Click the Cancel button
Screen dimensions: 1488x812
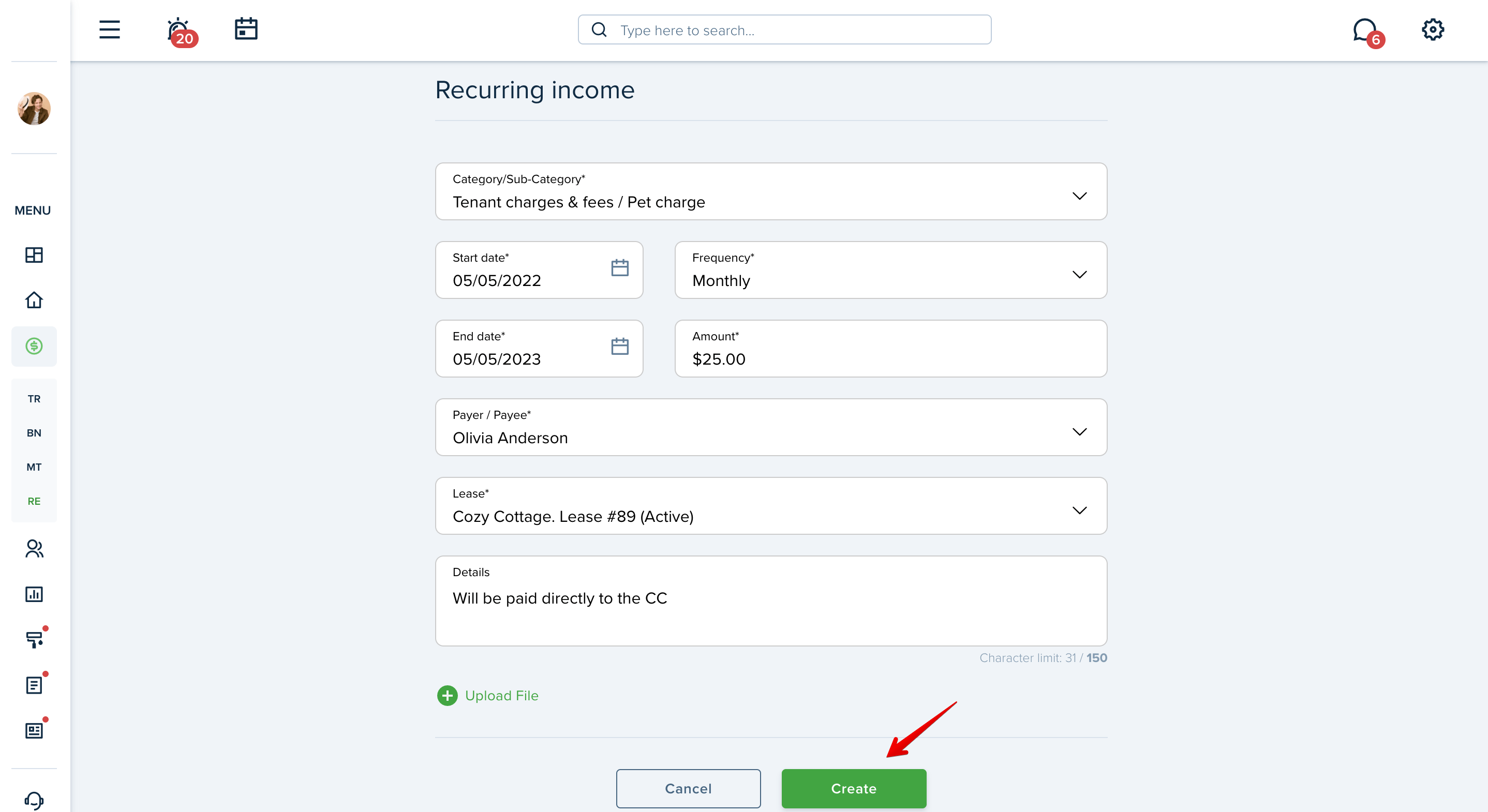click(x=688, y=788)
